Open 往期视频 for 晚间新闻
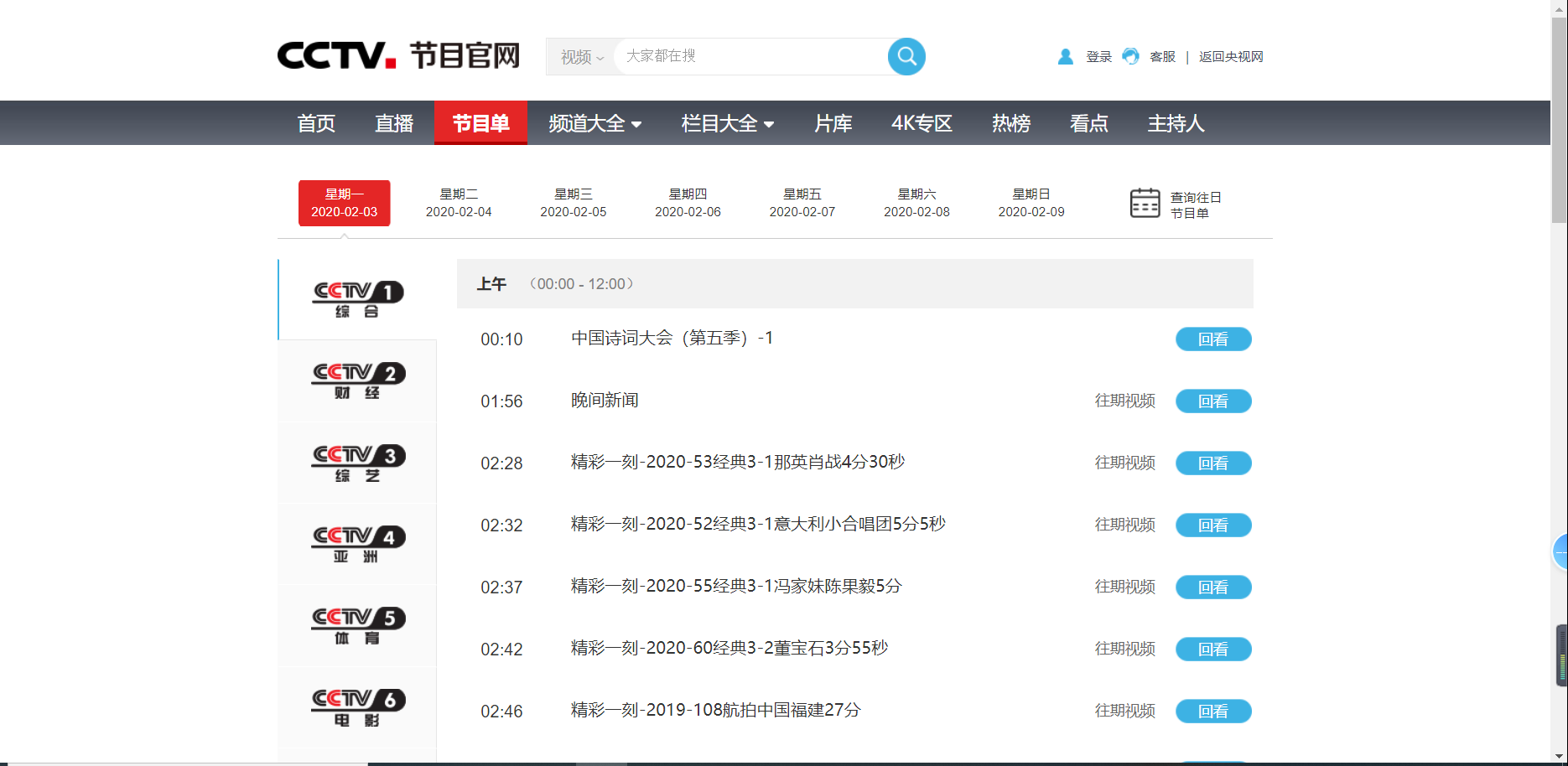Viewport: 1568px width, 766px height. coord(1125,401)
